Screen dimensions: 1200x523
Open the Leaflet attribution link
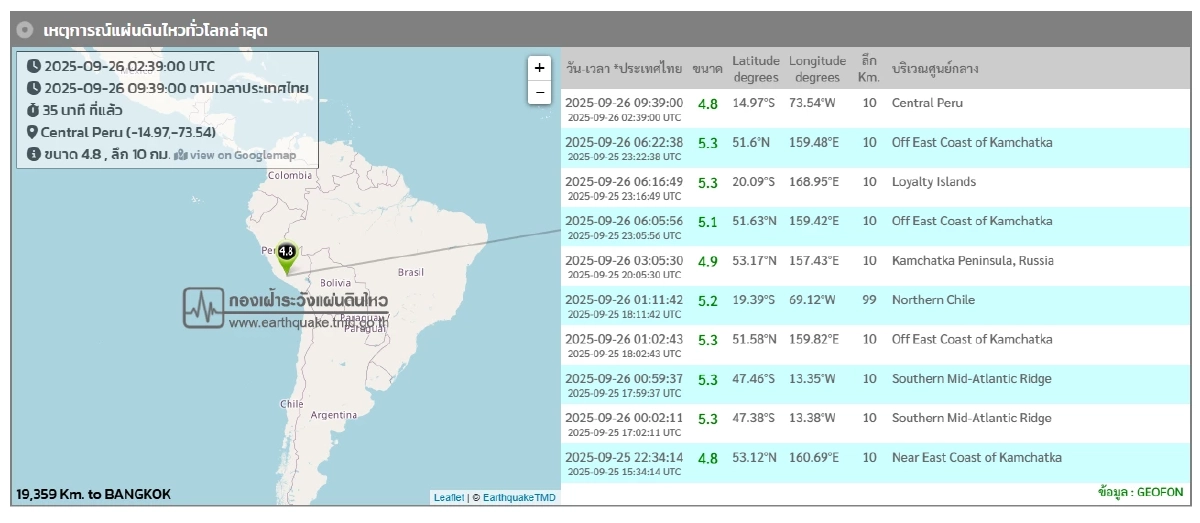point(448,497)
